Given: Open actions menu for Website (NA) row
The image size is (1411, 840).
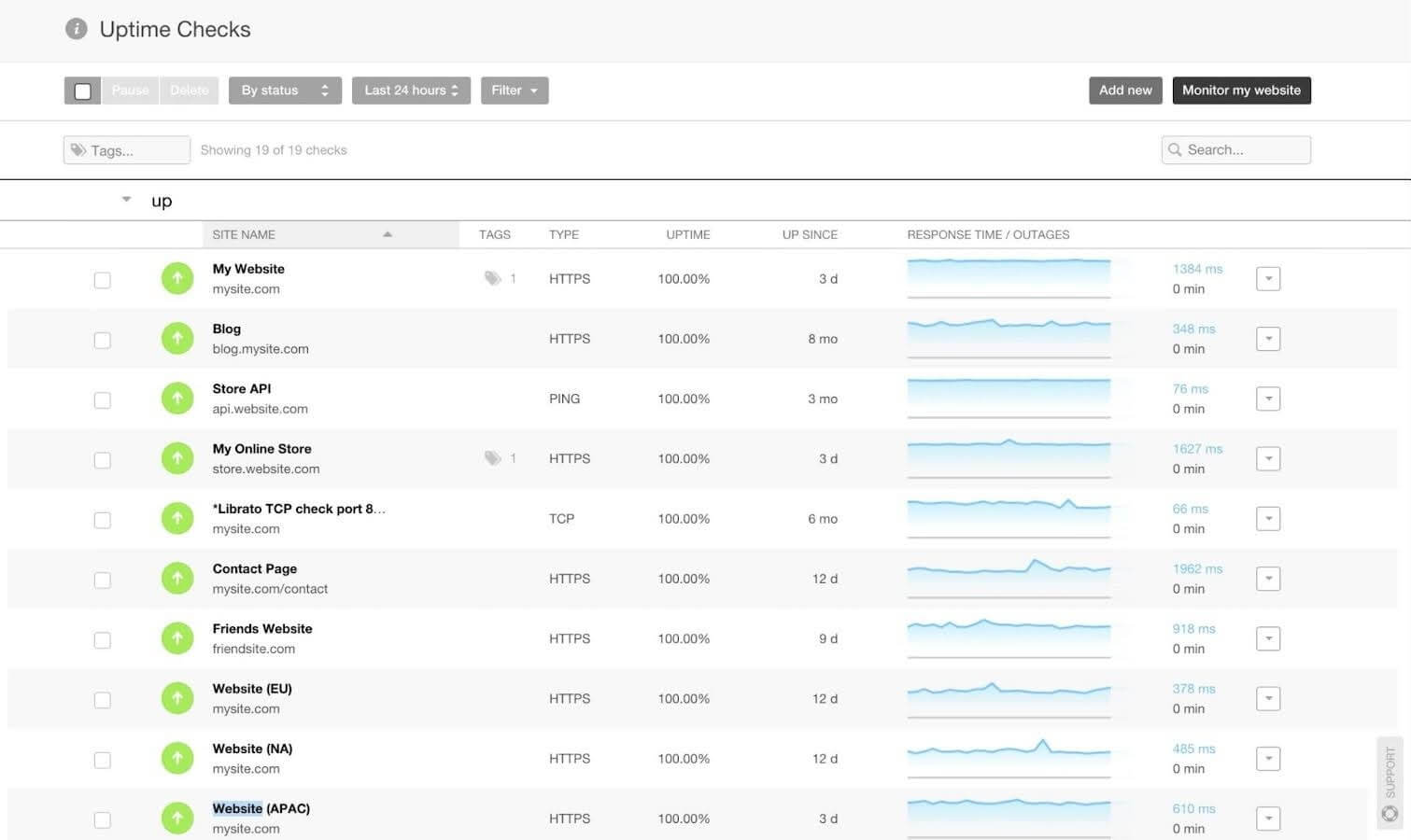Looking at the screenshot, I should pos(1267,759).
